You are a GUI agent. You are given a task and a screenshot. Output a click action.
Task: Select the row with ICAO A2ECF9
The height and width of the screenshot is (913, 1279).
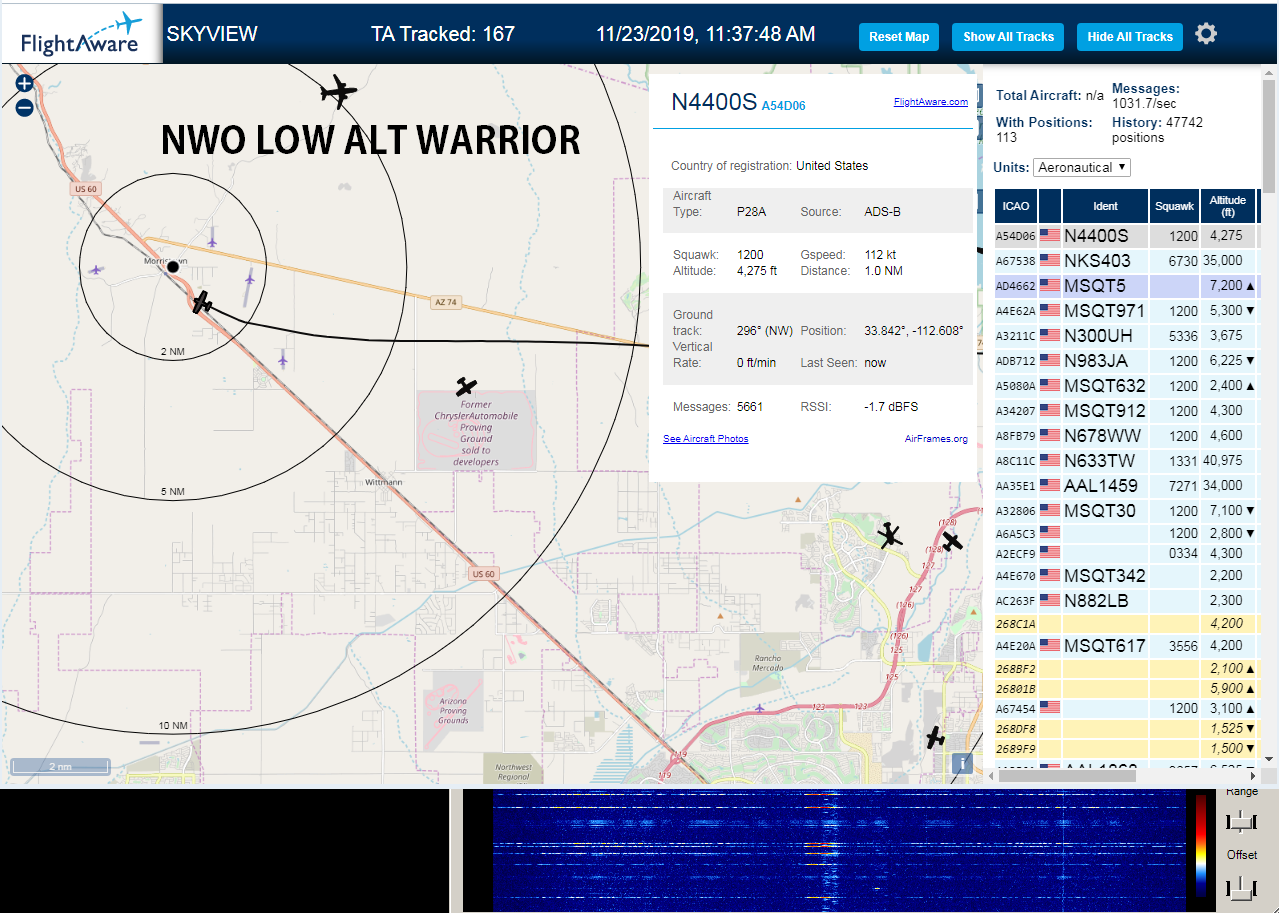[x=1126, y=553]
